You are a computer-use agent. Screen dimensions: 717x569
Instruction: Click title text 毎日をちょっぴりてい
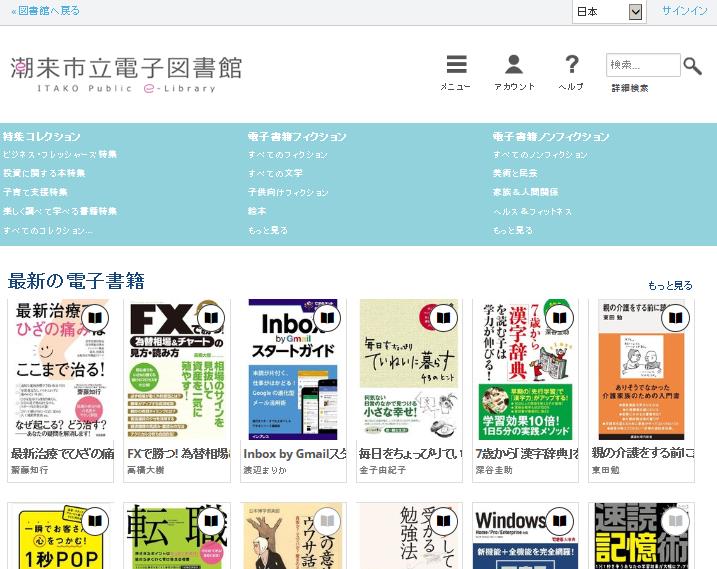pos(411,453)
